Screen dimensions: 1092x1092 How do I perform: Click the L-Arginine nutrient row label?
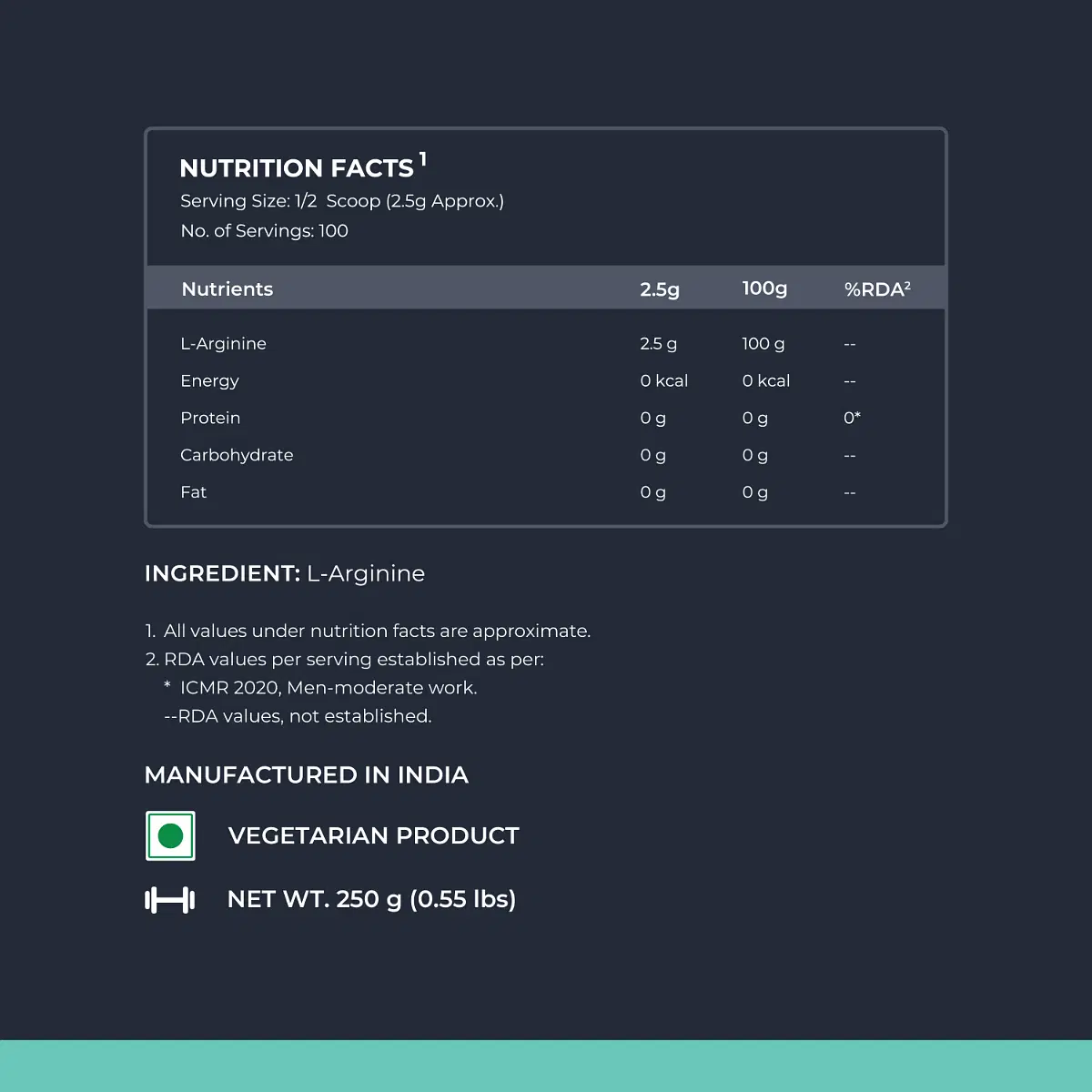point(224,344)
